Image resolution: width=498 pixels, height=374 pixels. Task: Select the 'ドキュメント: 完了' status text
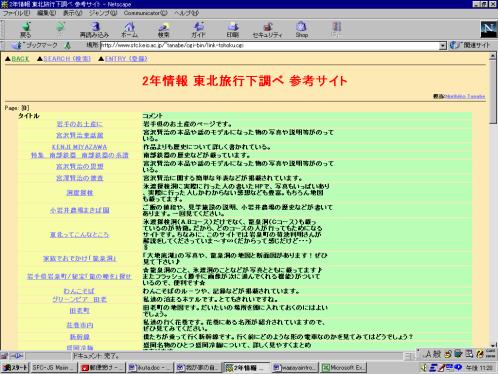(96, 356)
